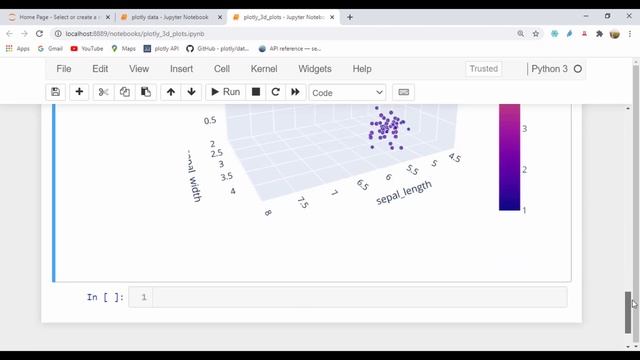The height and width of the screenshot is (360, 640).
Task: Cut selected cells with scissors icon
Action: [104, 92]
